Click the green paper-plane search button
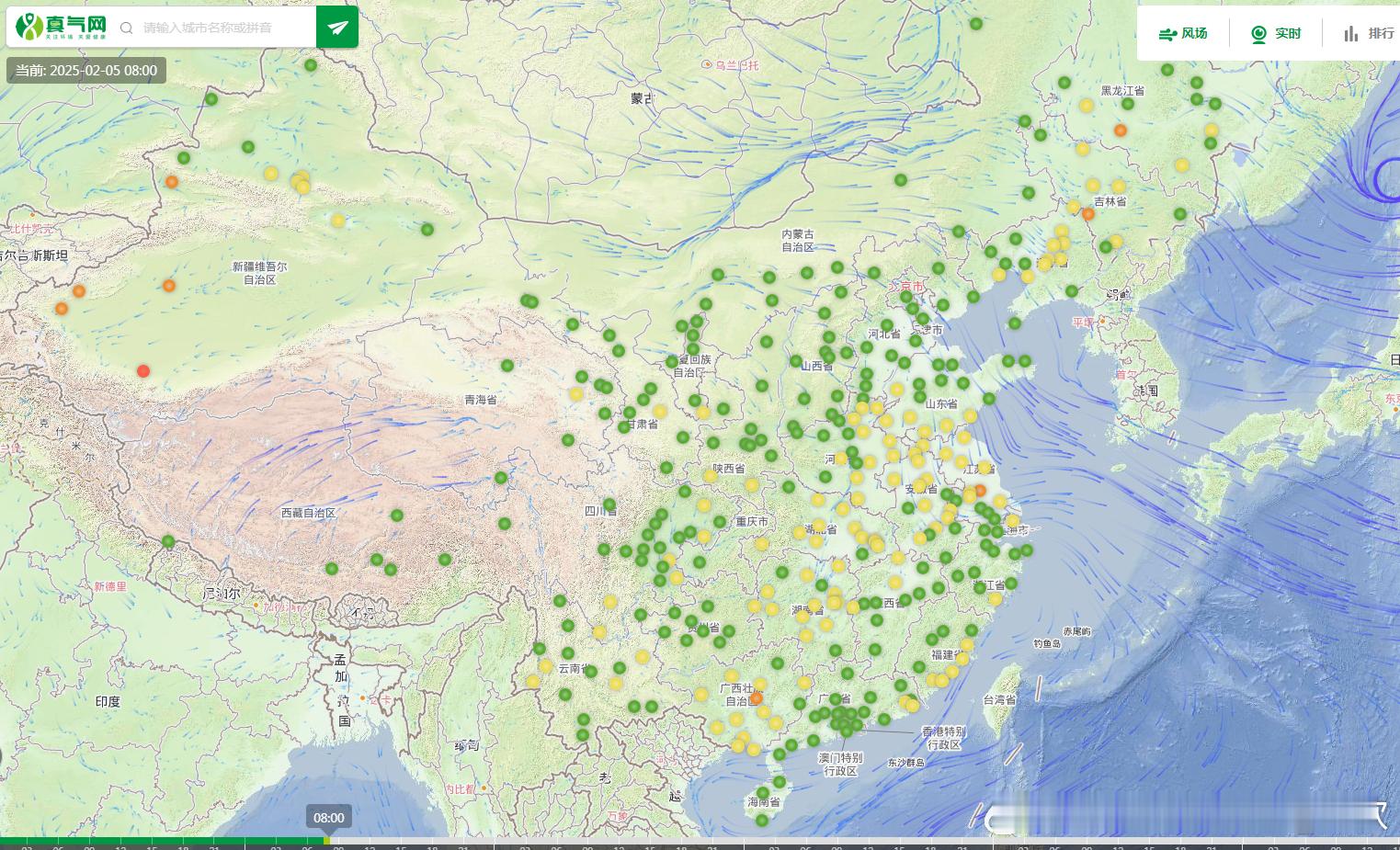This screenshot has width=1400, height=850. coord(337,27)
